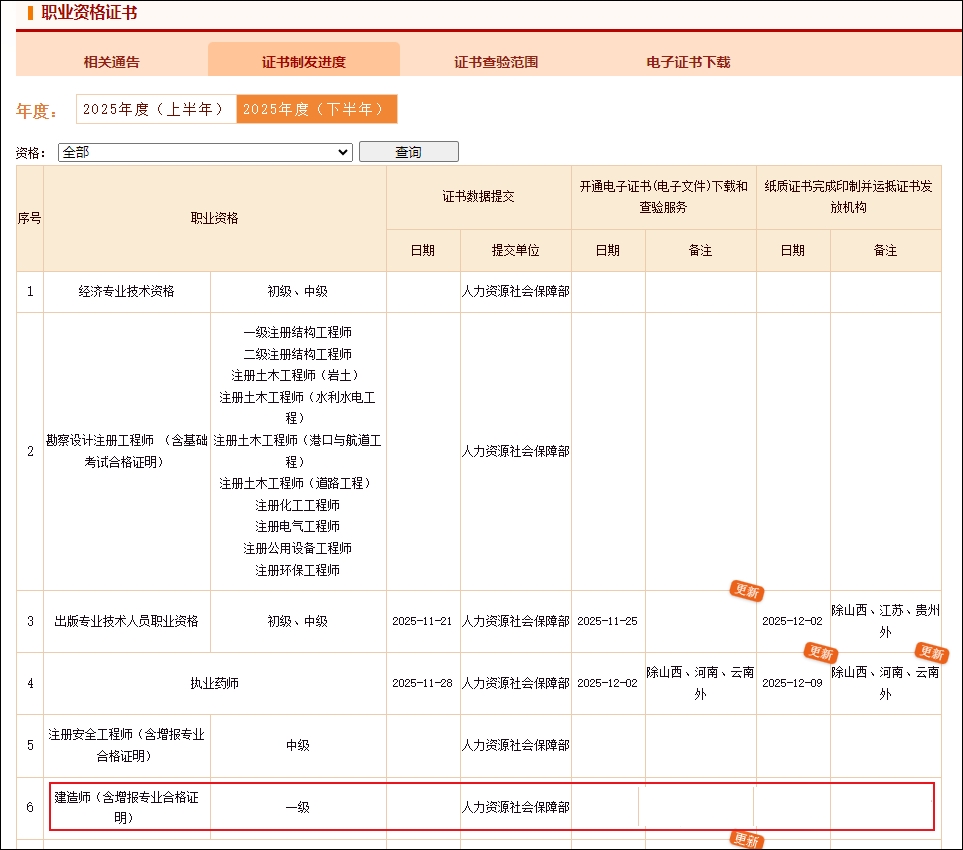The height and width of the screenshot is (850, 963).
Task: Click the 更新 badge above the 2025-12-09 date
Action: [821, 653]
